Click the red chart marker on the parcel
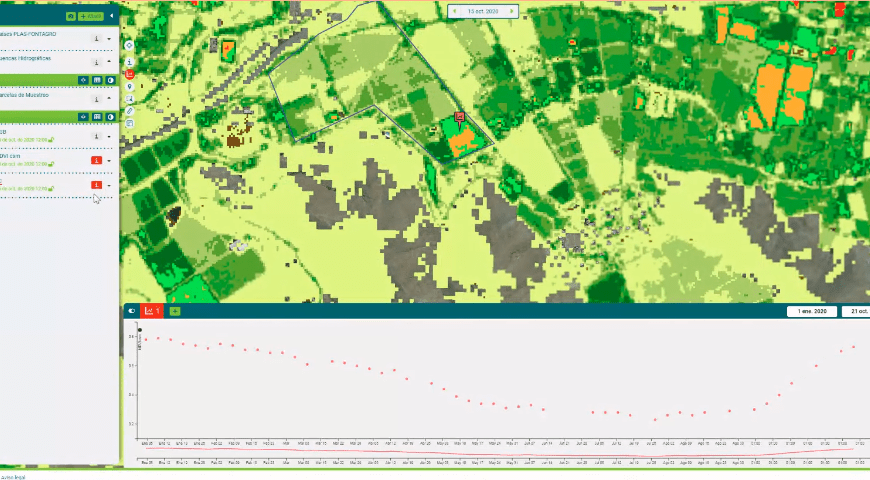This screenshot has width=870, height=480. [x=459, y=117]
